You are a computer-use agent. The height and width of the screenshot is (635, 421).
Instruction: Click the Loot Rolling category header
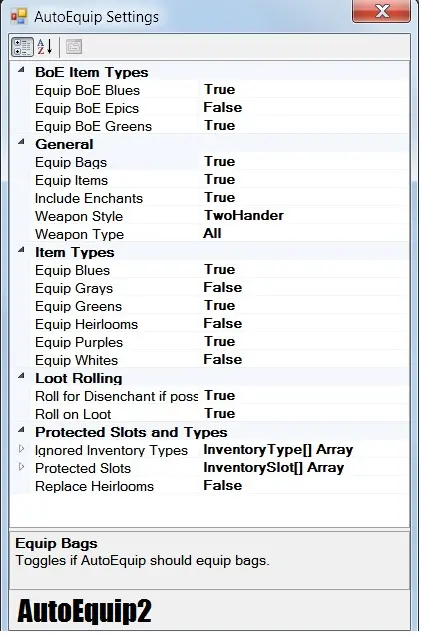click(x=79, y=378)
